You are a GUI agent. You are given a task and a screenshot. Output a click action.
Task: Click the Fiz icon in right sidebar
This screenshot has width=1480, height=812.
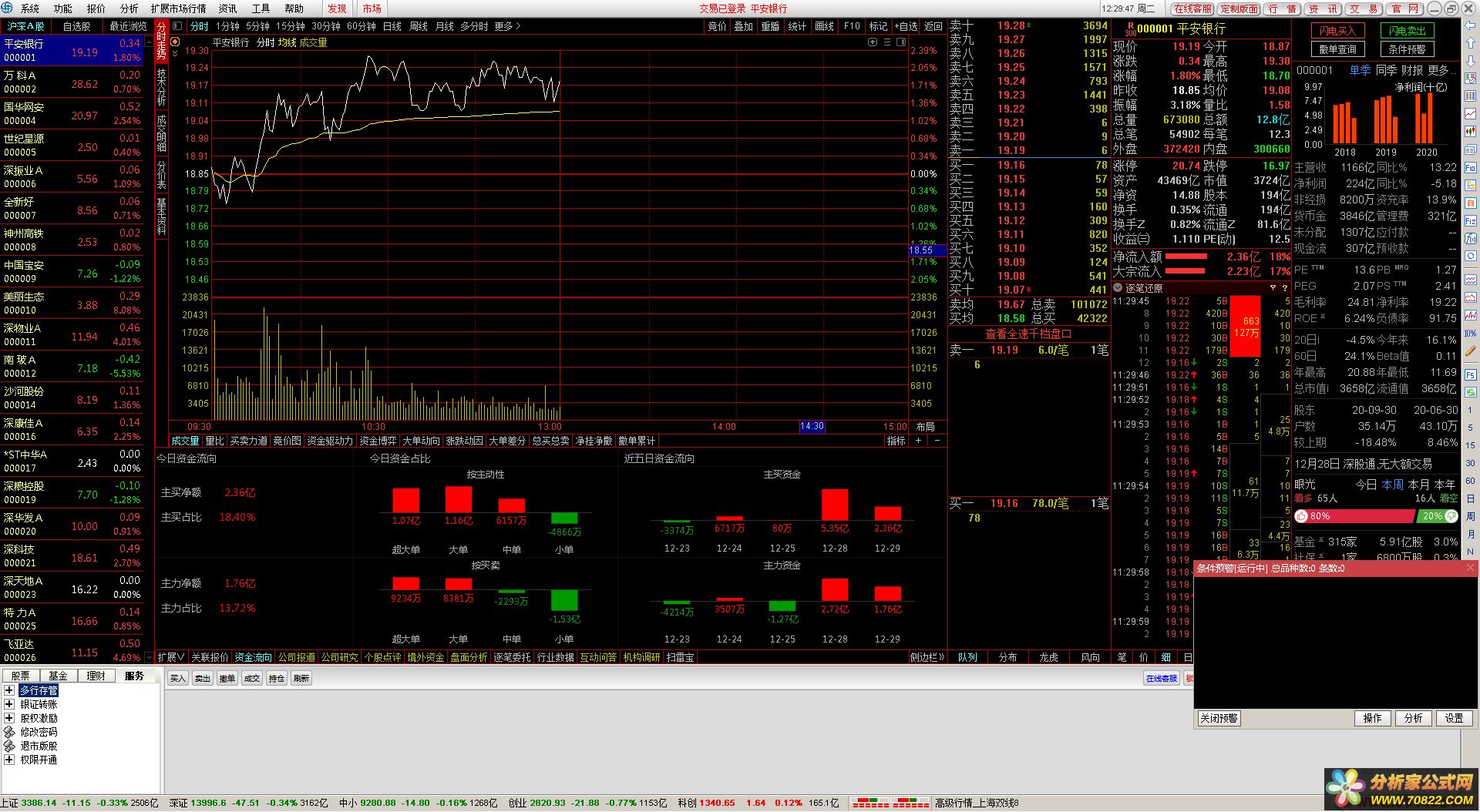1471,221
